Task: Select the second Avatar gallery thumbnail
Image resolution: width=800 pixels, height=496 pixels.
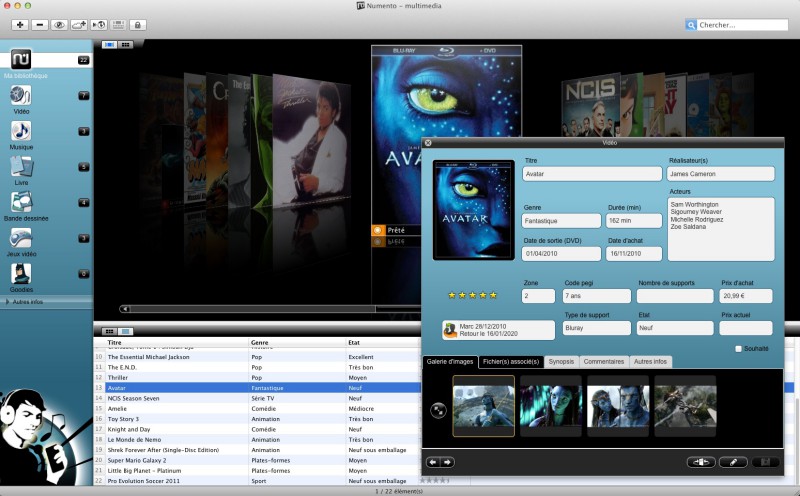Action: (551, 406)
